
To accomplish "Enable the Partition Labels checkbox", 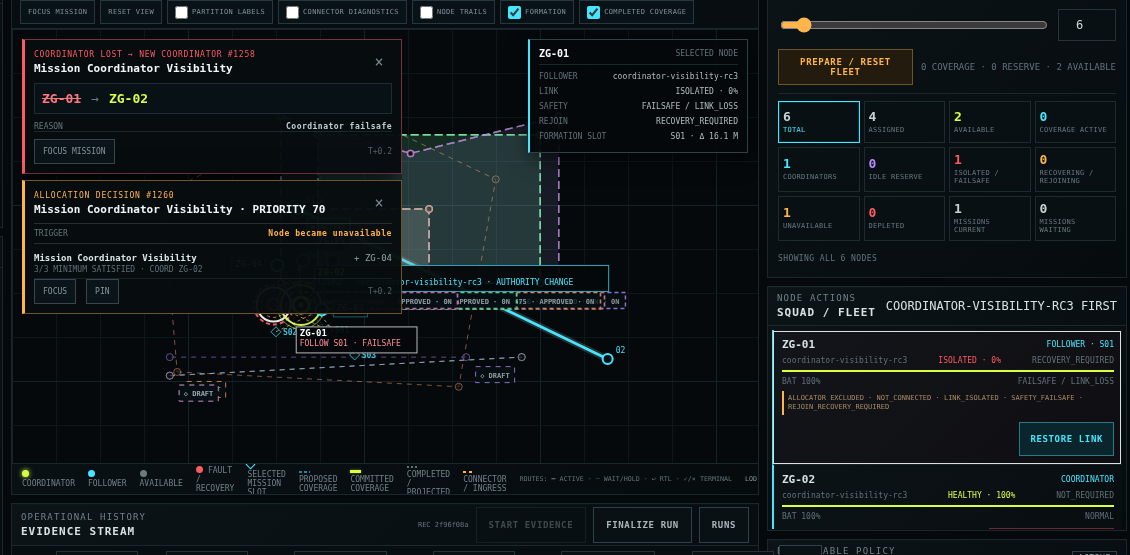I will [x=182, y=12].
